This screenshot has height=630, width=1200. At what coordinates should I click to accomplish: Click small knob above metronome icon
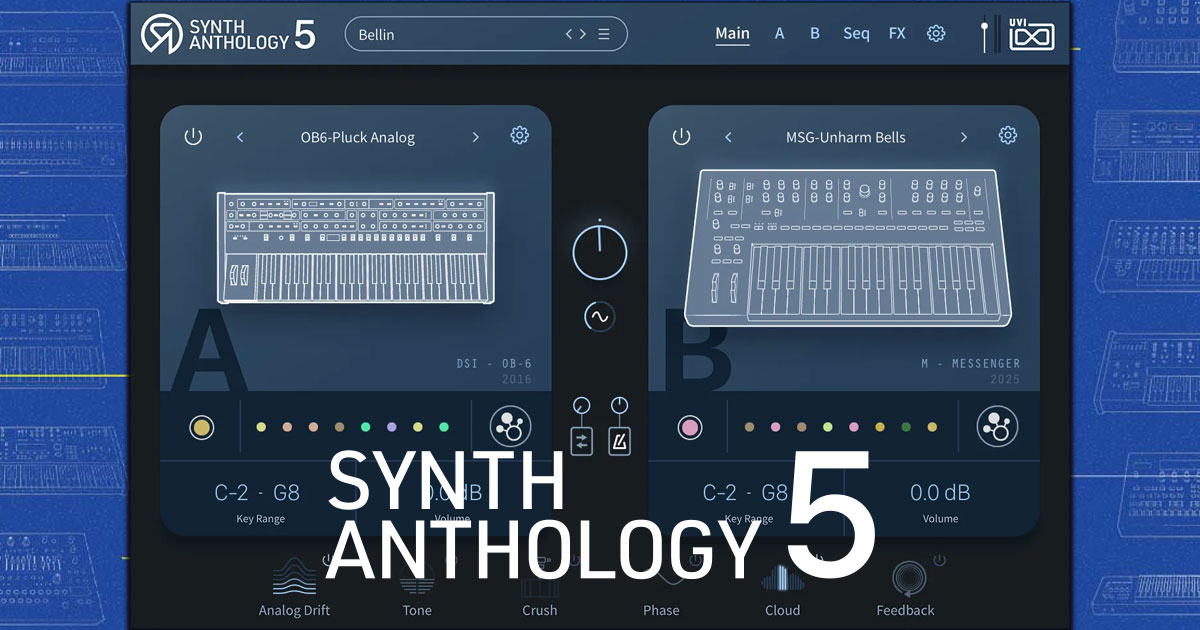point(620,406)
